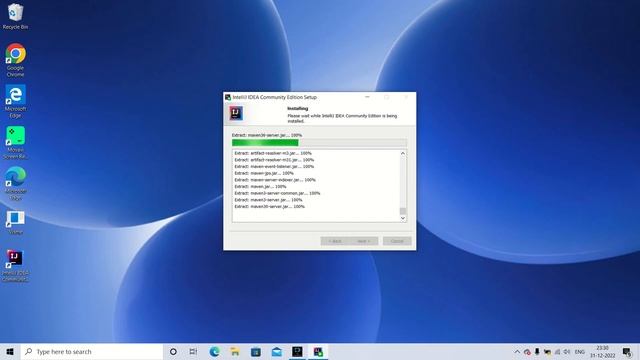The image size is (640, 360).
Task: Select the 'maven3-server-common.jar' log line
Action: (277, 193)
